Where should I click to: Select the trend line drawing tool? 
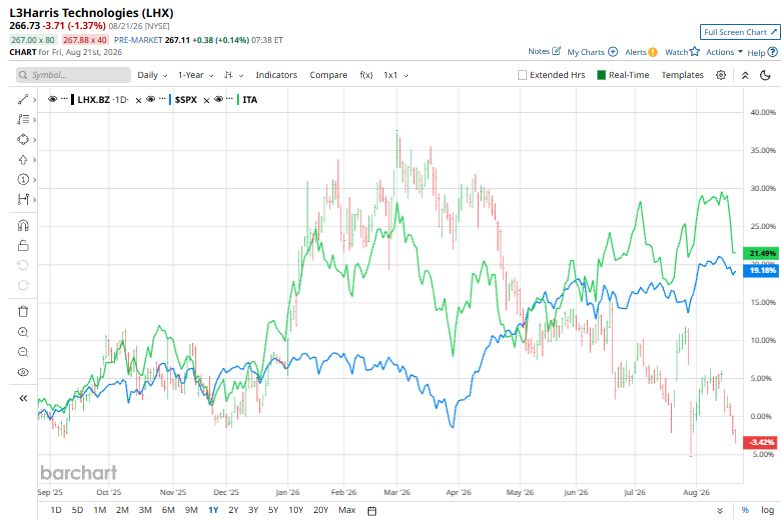coord(23,99)
